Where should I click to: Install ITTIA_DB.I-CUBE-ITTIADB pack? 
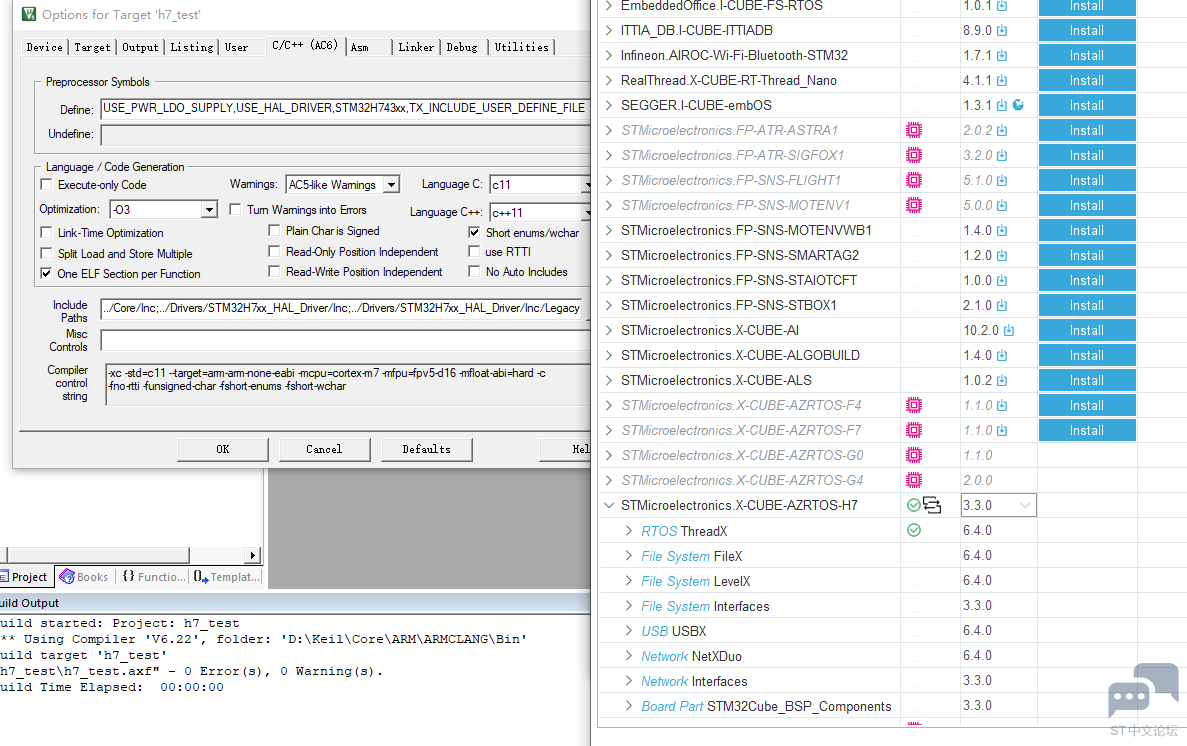[1086, 30]
